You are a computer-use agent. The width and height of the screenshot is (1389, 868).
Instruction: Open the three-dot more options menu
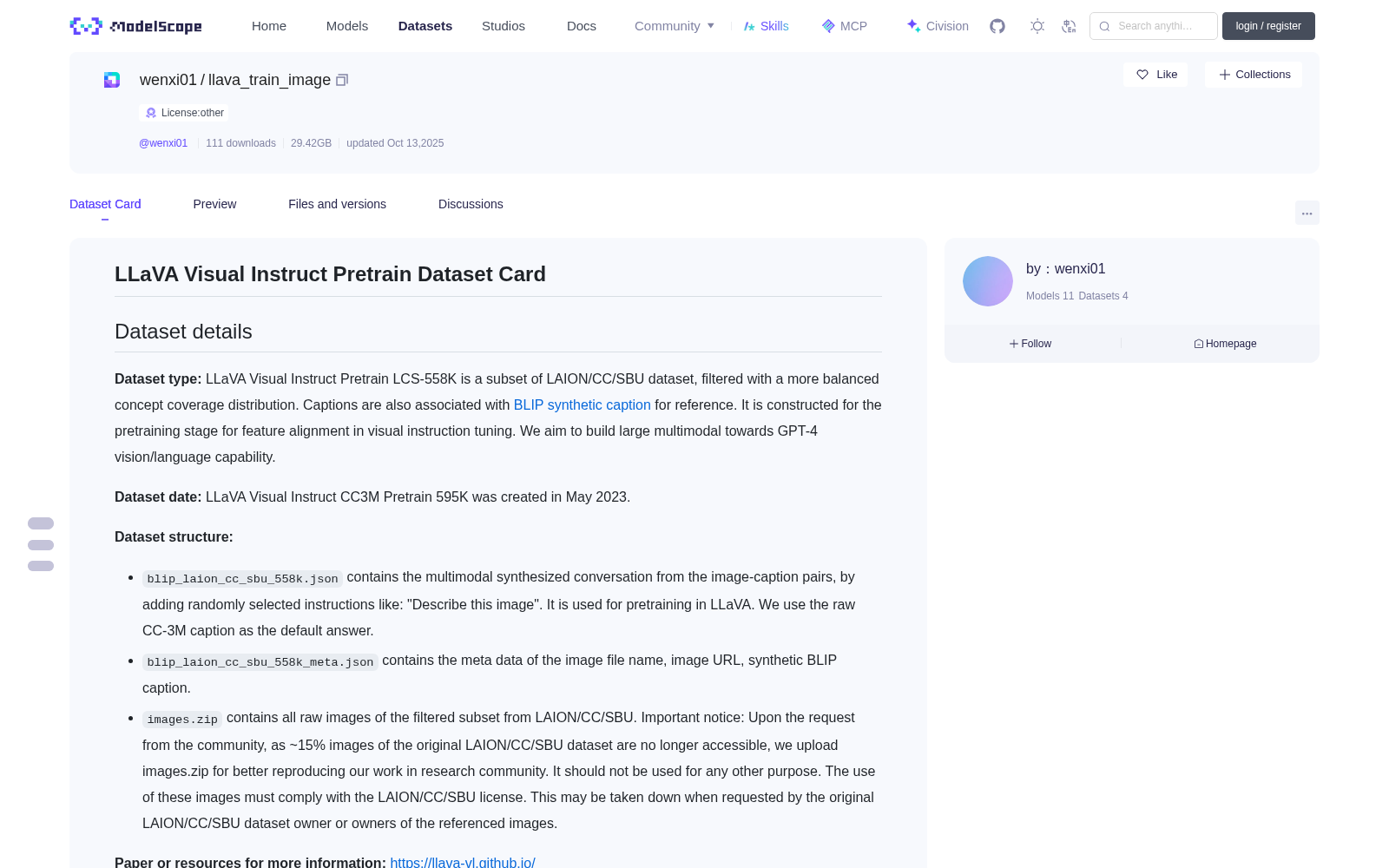click(x=1307, y=213)
